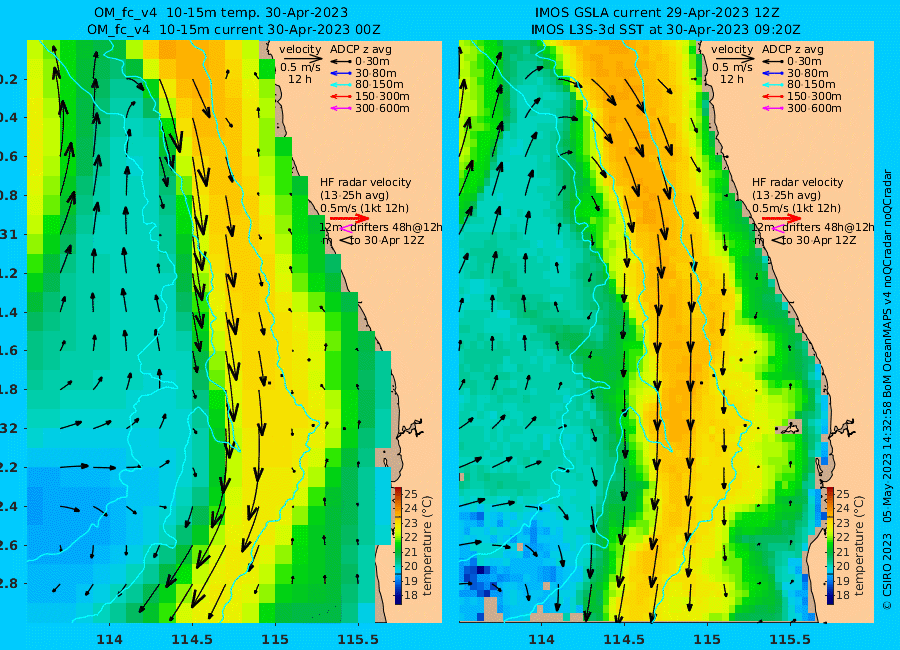
Task: Click the title 'IMOS L3S-3d SST at 30-Apr-2023 09:20Z'
Action: (x=665, y=29)
